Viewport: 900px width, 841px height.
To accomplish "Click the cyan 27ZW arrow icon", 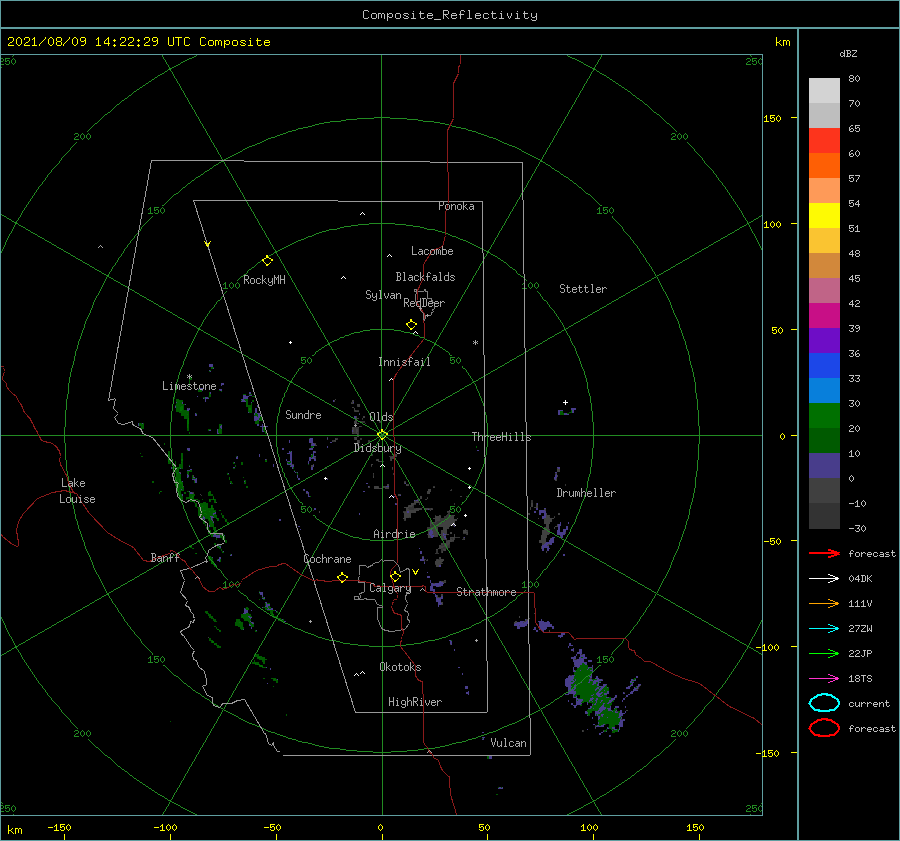I will pos(824,629).
